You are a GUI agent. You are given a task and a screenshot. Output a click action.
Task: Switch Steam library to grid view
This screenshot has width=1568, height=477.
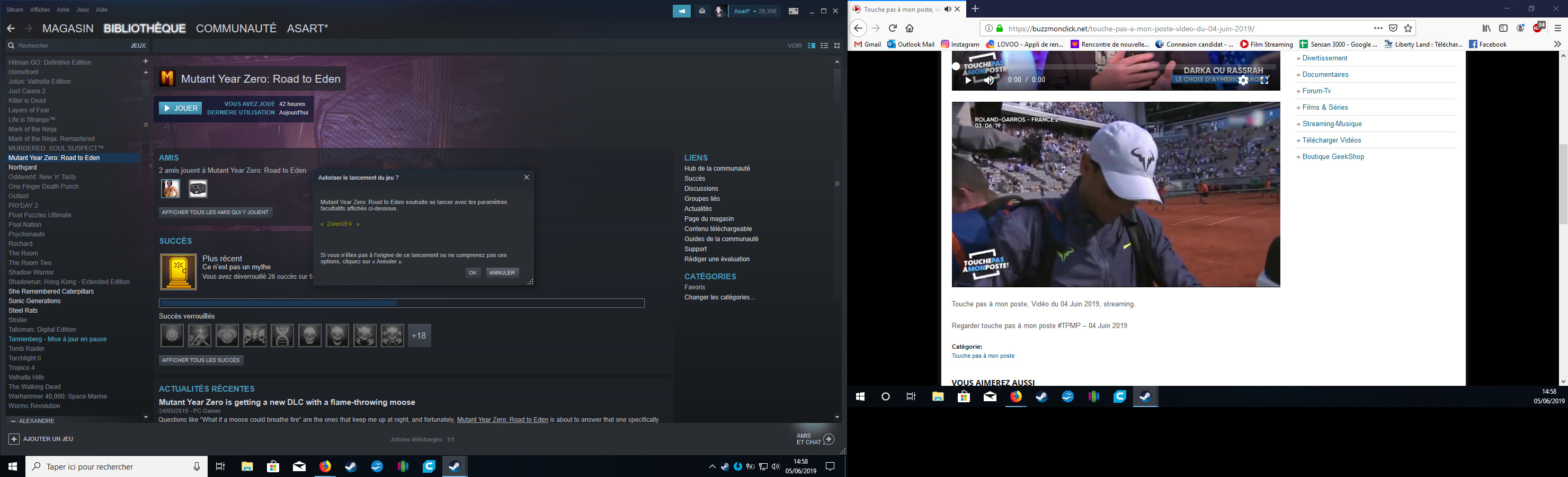[837, 46]
